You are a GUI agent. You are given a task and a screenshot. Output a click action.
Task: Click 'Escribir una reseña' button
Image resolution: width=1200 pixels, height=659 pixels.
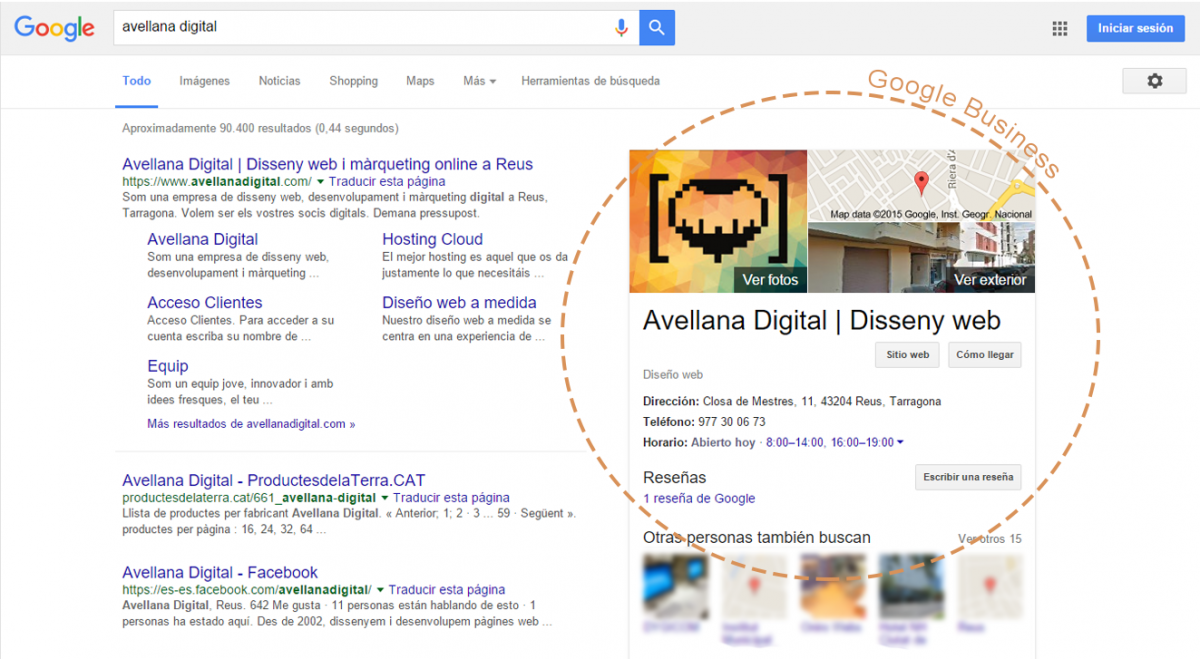point(968,477)
